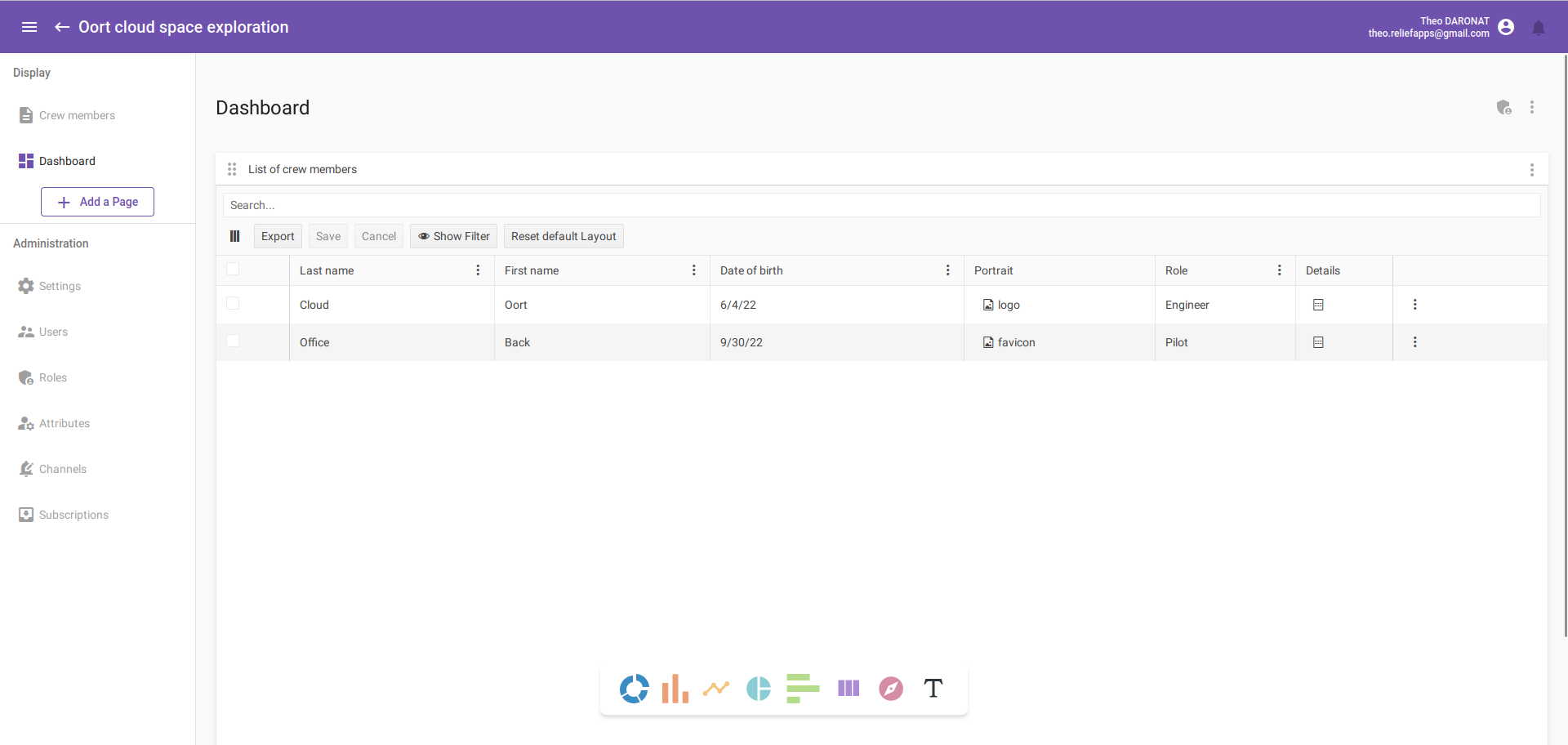Screen dimensions: 1568x745
Task: Add a text widget
Action: click(933, 689)
